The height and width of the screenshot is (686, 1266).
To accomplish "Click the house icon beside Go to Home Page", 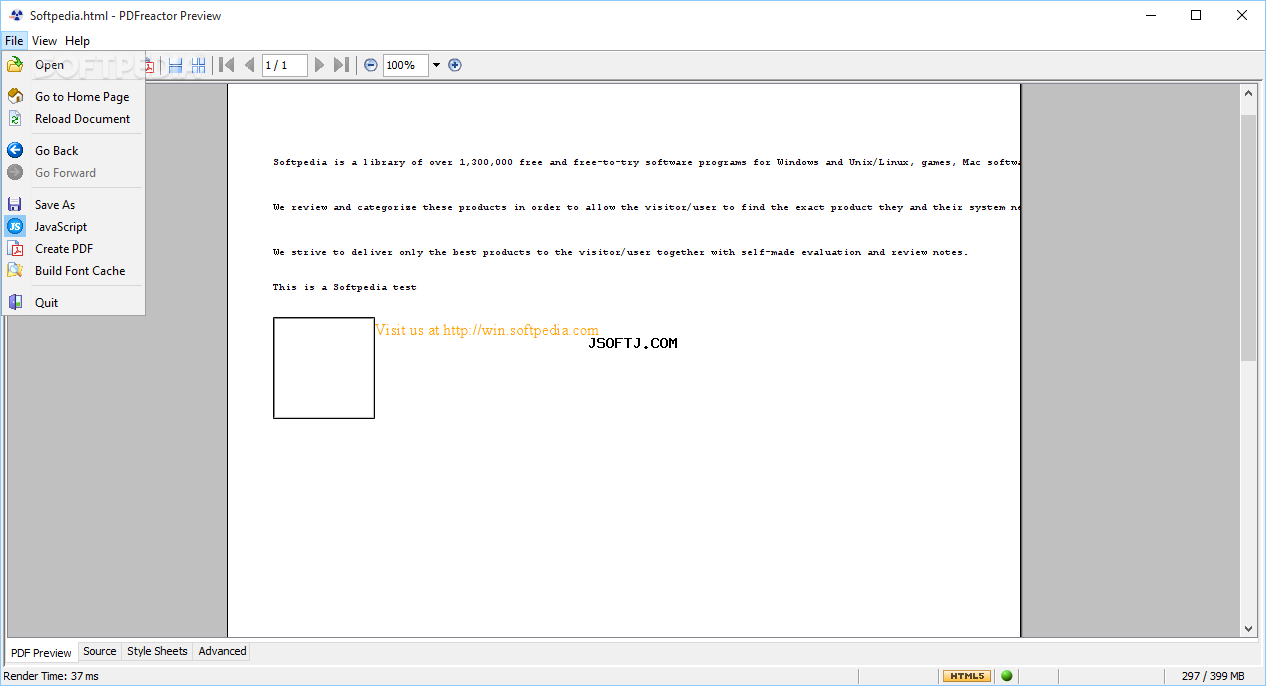I will (15, 97).
